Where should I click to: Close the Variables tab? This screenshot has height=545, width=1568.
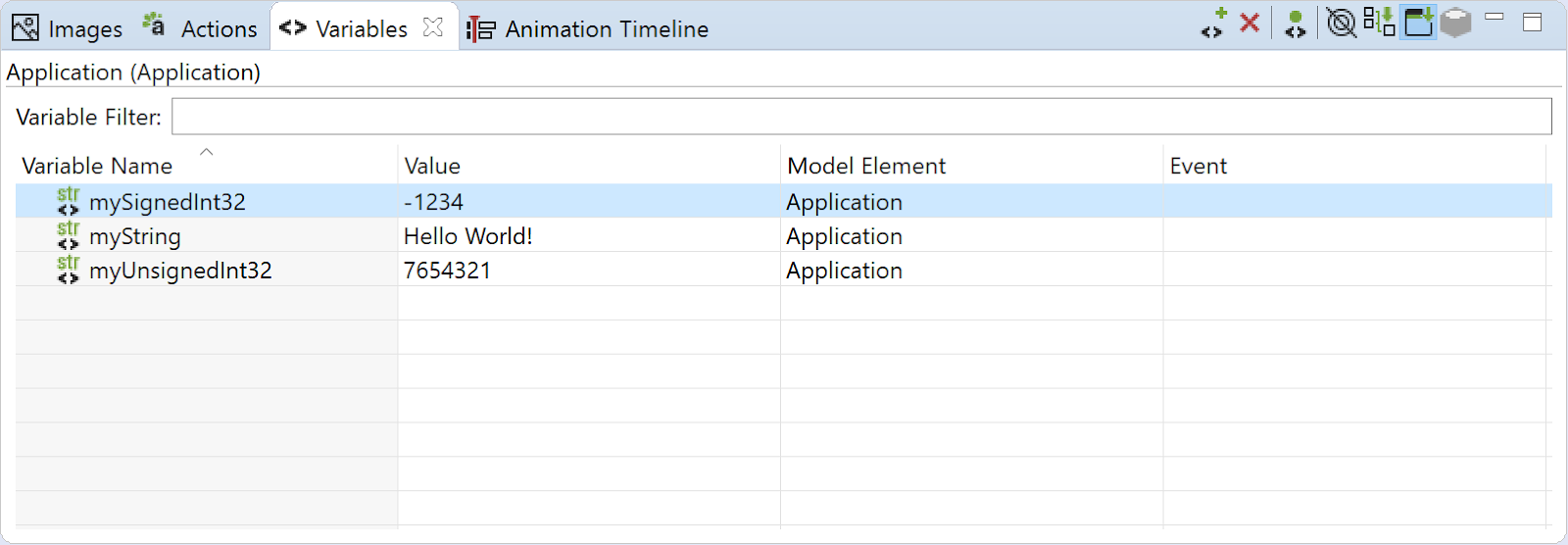tap(432, 27)
